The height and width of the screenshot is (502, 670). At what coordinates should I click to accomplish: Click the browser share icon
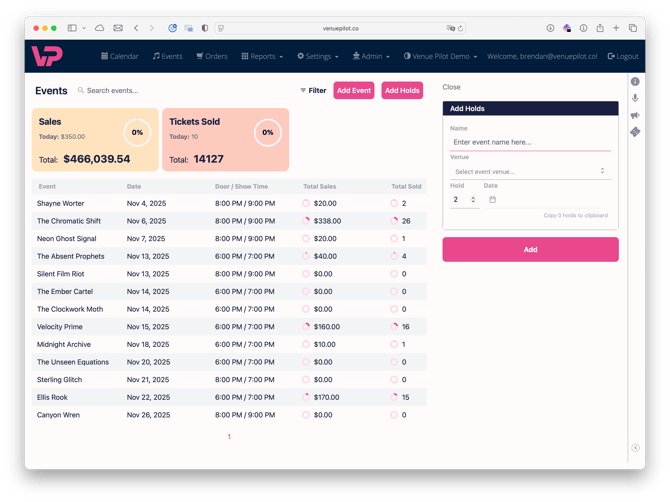pyautogui.click(x=599, y=28)
